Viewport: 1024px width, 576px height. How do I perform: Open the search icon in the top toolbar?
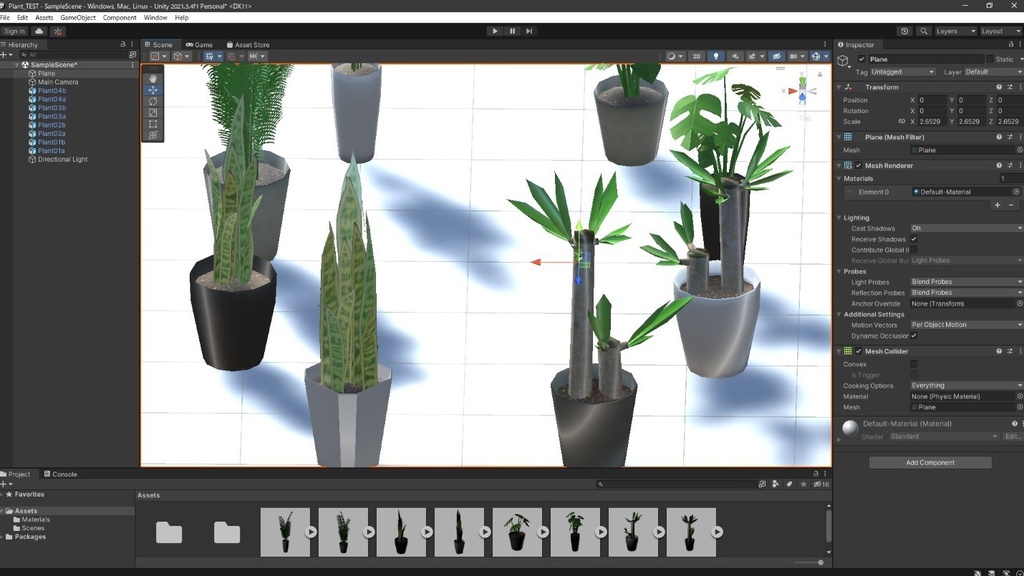point(924,31)
